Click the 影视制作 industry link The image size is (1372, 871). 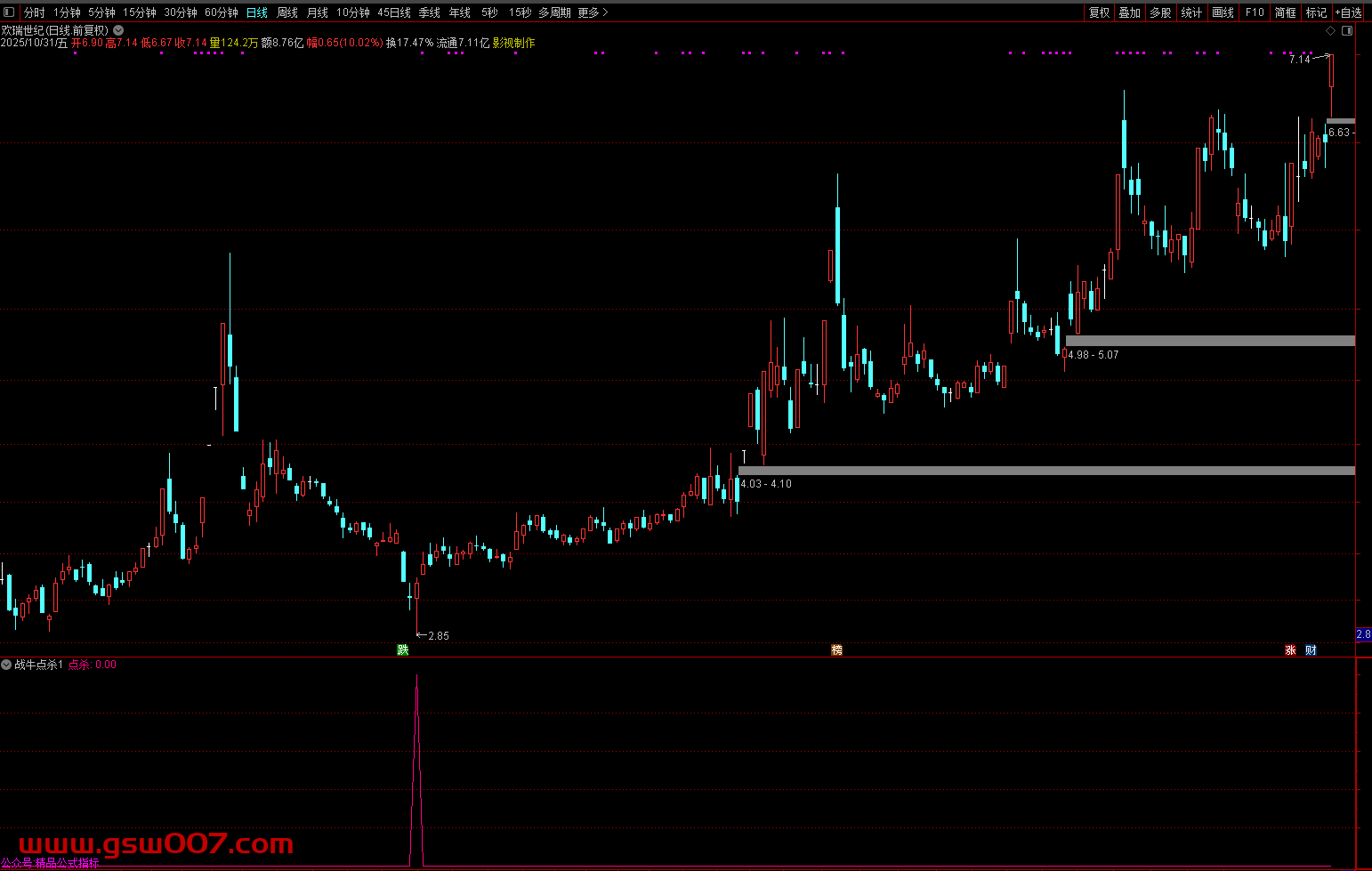point(513,43)
